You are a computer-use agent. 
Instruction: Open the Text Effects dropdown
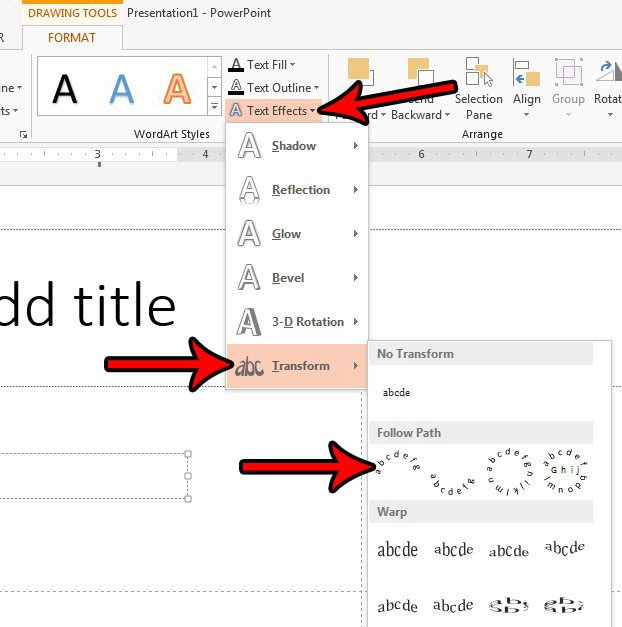(x=273, y=110)
